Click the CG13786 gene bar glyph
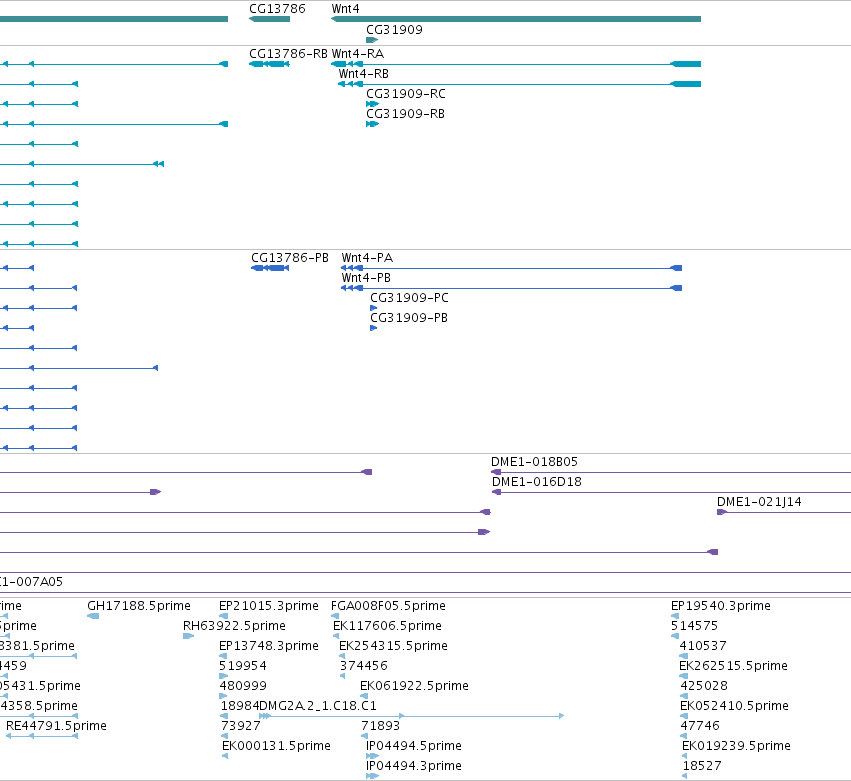 pyautogui.click(x=269, y=19)
